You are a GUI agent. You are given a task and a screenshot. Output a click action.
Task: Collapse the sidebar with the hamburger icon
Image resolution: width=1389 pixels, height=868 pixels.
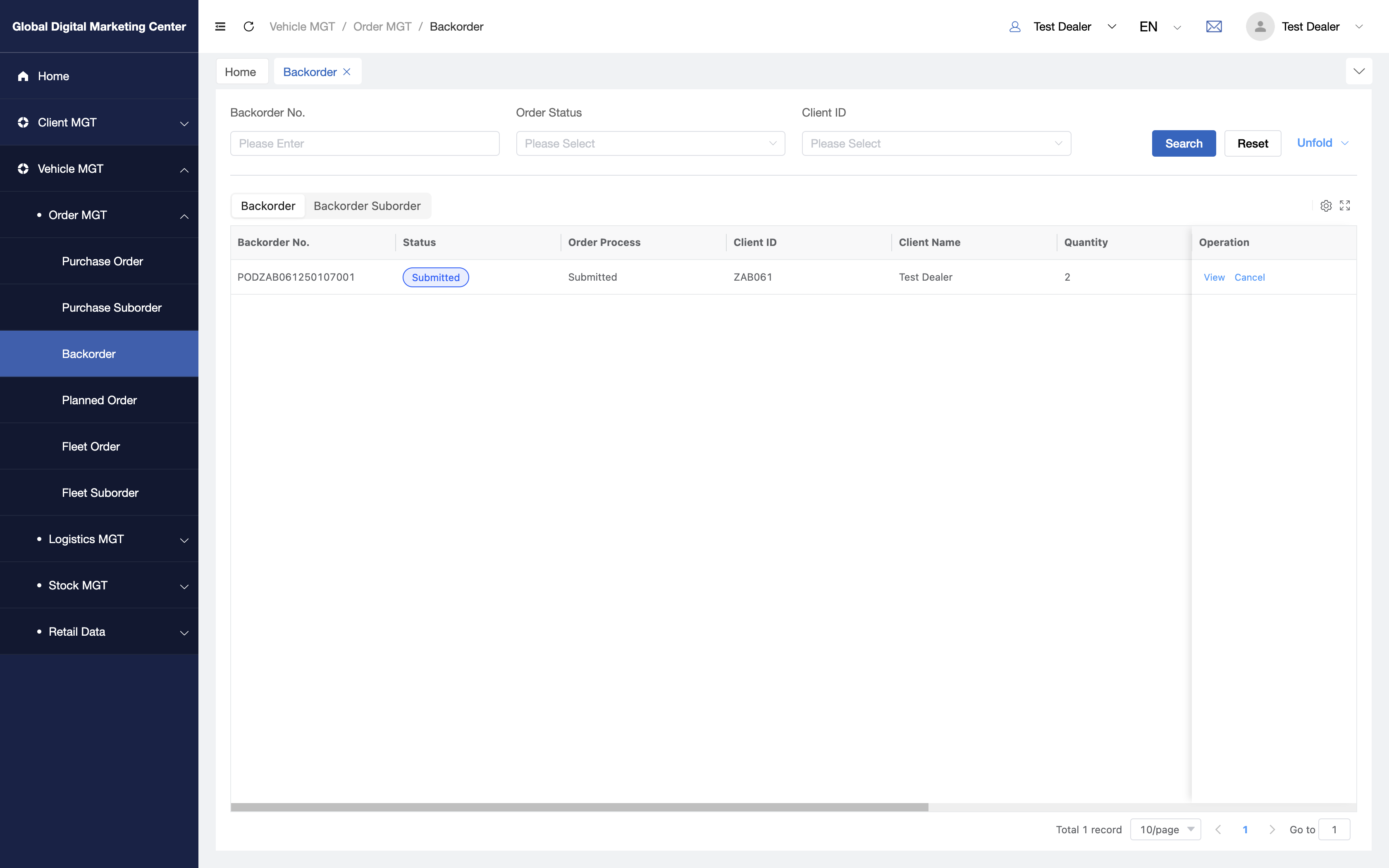click(x=220, y=26)
